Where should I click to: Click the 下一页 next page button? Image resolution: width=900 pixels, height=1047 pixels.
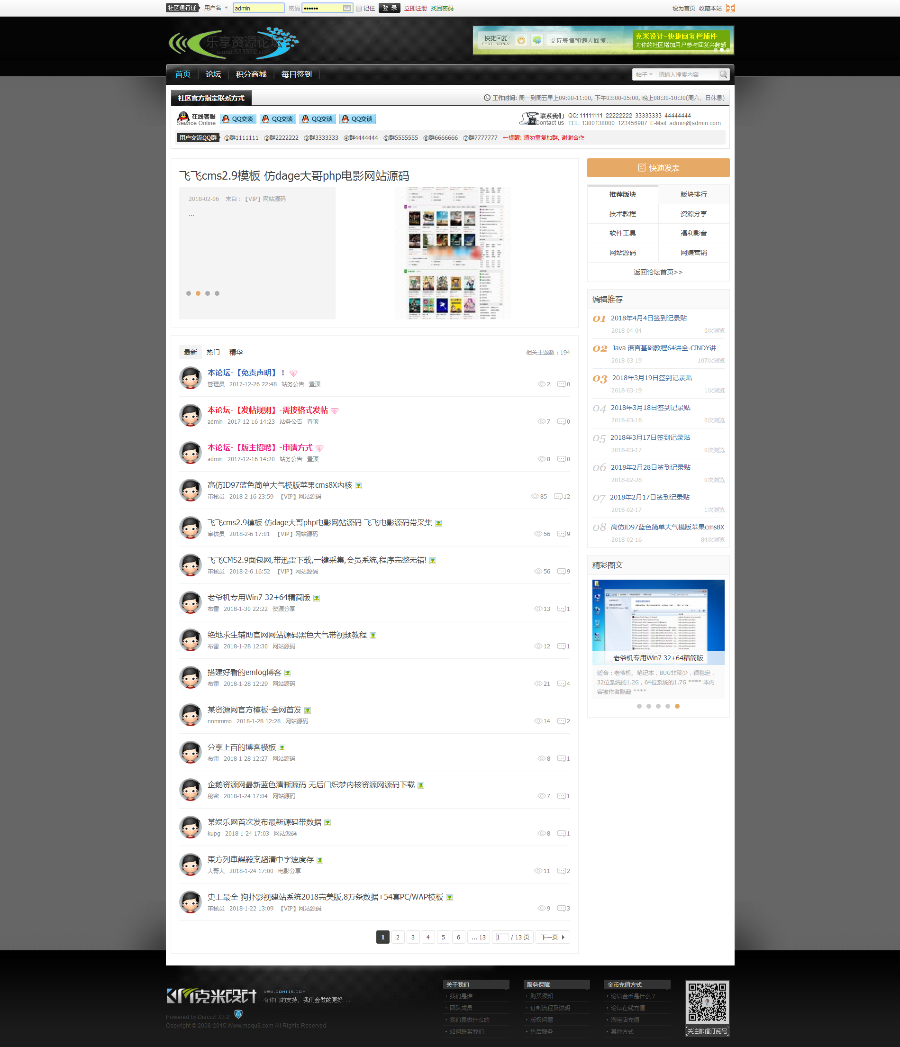point(553,937)
